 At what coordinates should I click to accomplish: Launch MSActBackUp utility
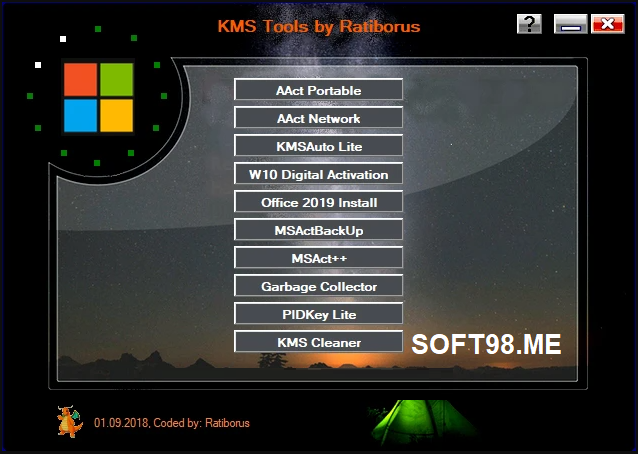click(318, 230)
